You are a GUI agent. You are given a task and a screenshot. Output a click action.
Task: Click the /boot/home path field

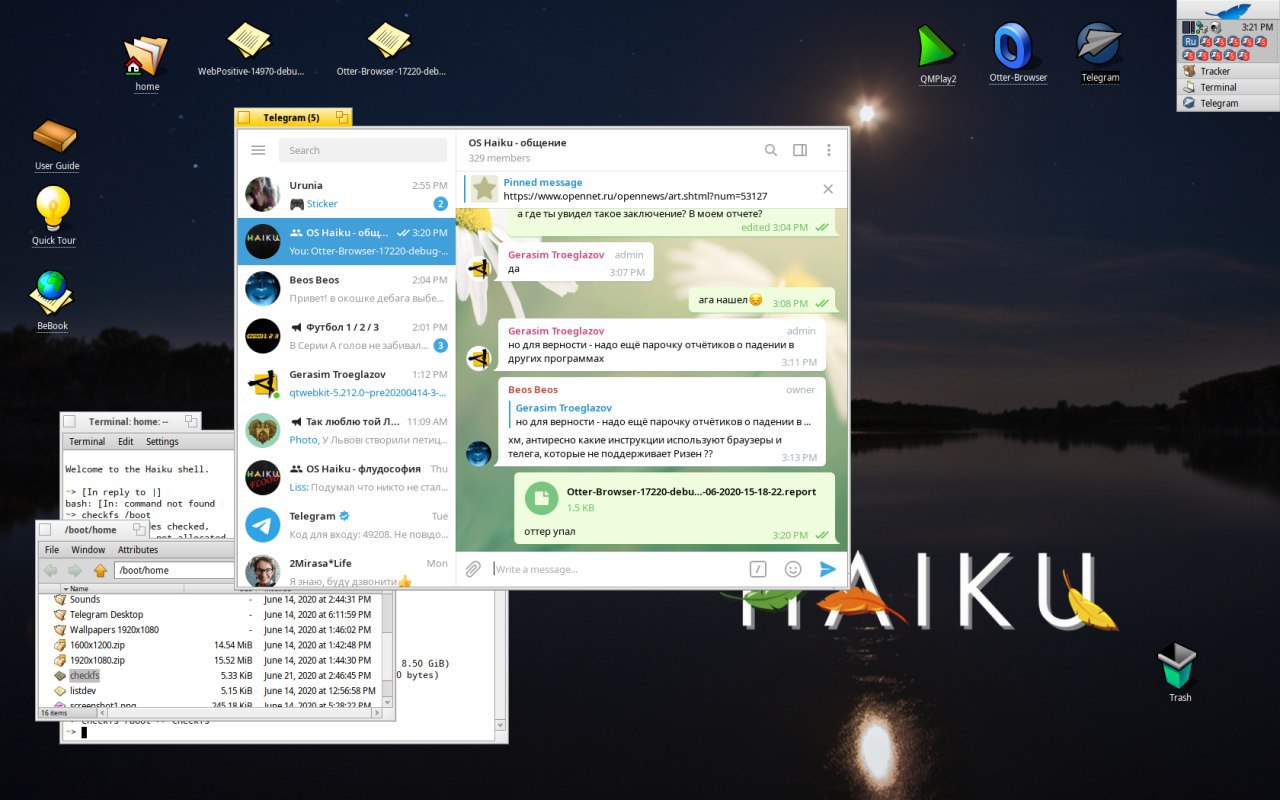click(x=174, y=570)
